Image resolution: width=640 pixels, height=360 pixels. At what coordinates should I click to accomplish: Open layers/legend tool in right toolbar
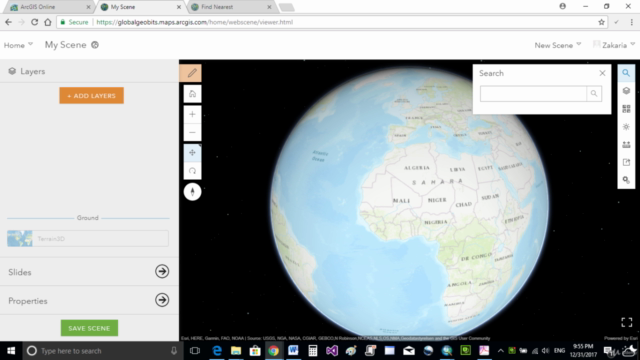626,91
